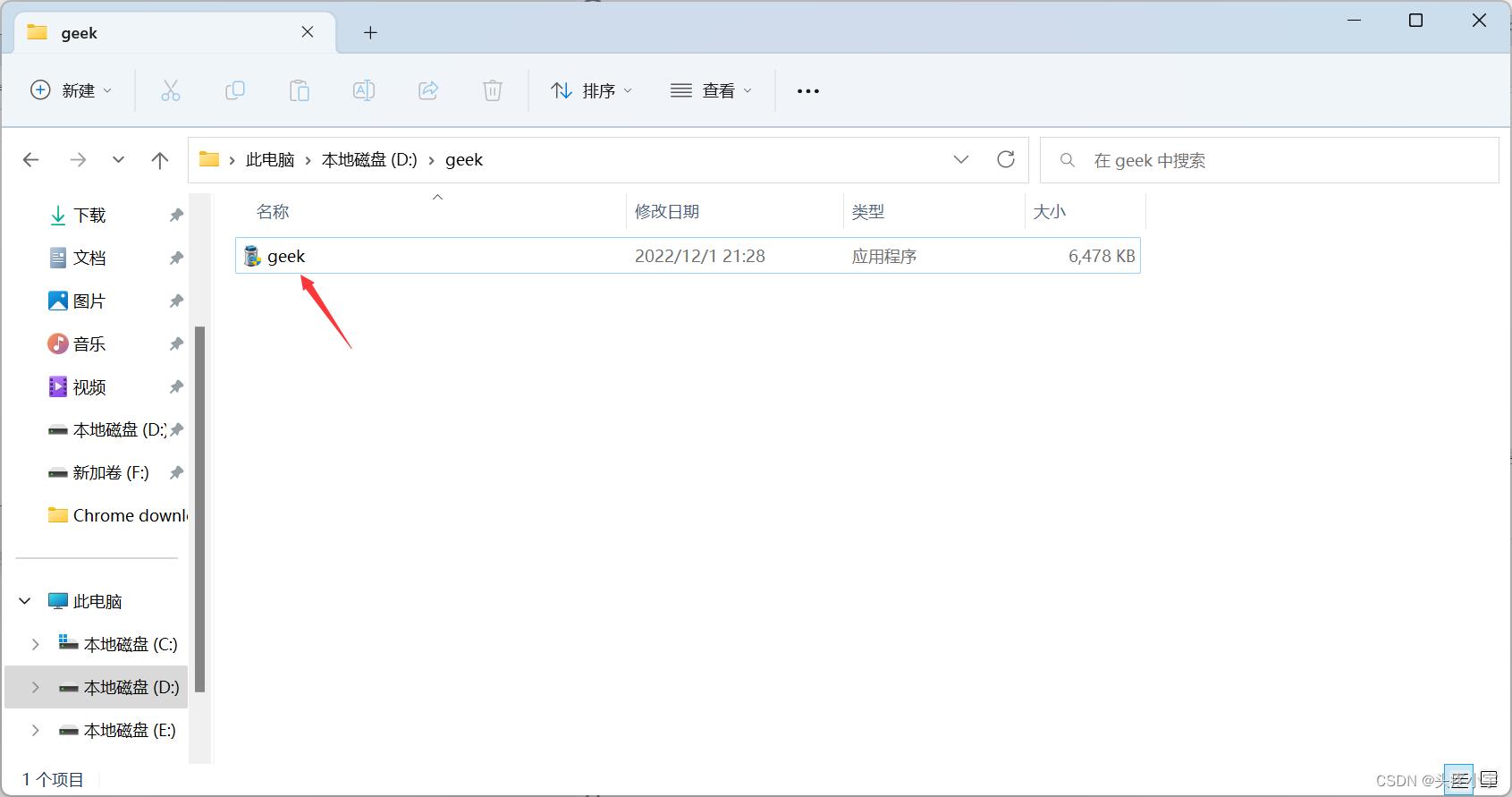This screenshot has height=797, width=1512.
Task: Refresh the current folder view
Action: 1006,159
